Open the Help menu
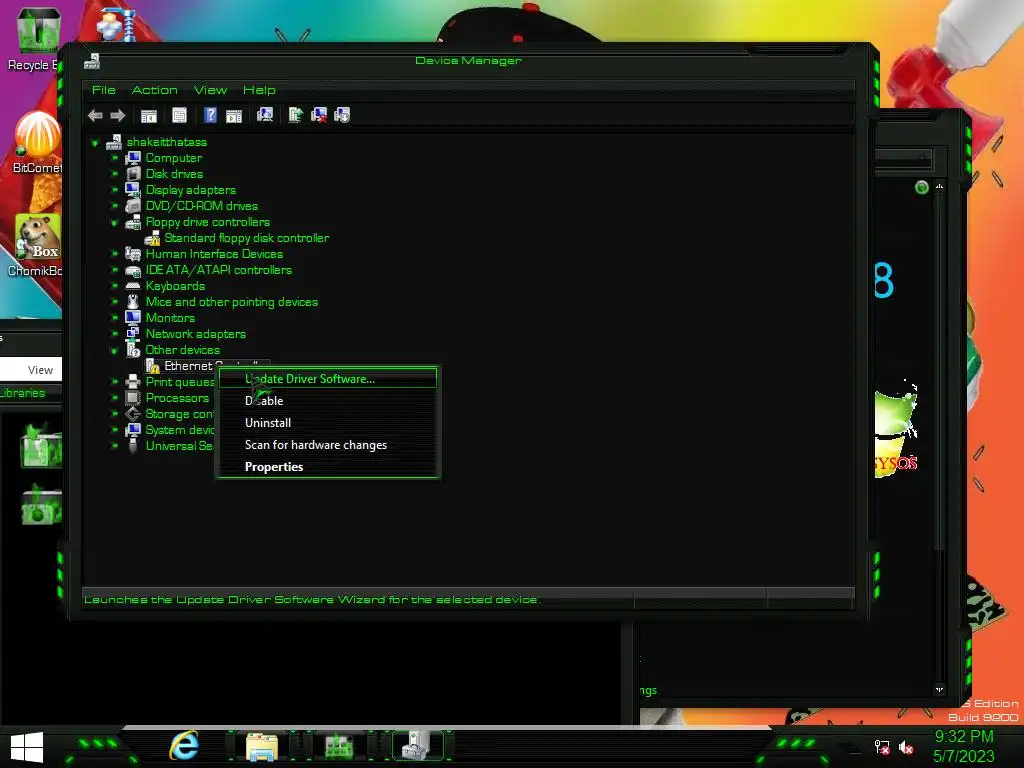 259,90
